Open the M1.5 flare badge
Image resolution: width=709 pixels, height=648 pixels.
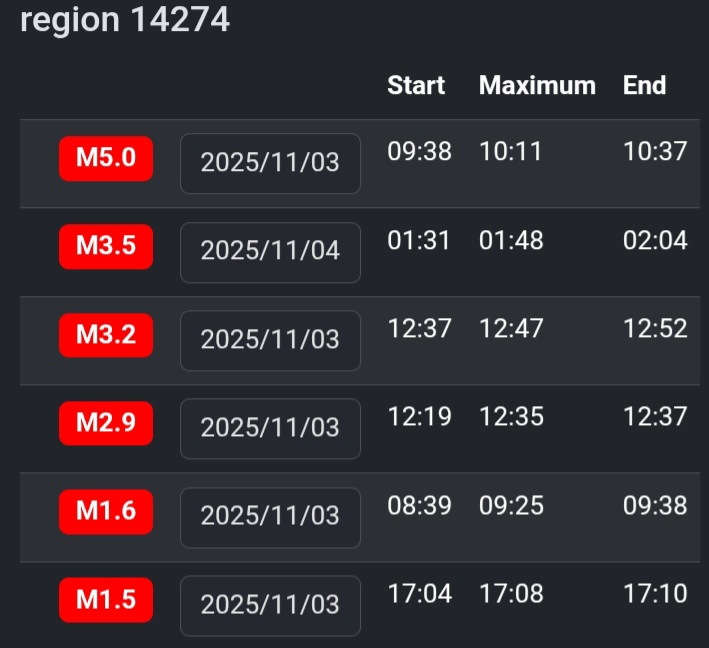tap(106, 600)
